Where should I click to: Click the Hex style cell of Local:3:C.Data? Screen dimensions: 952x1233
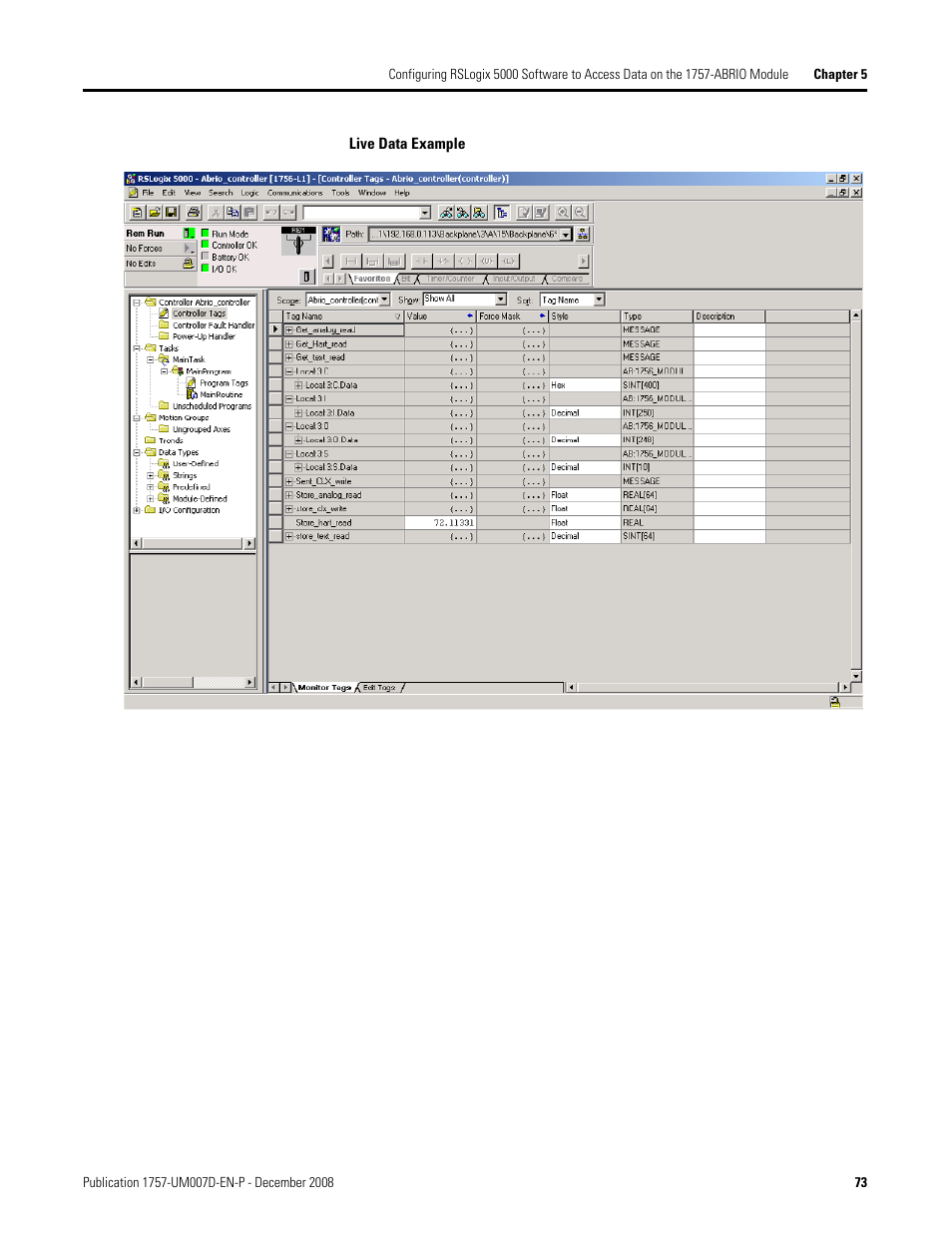click(x=585, y=384)
